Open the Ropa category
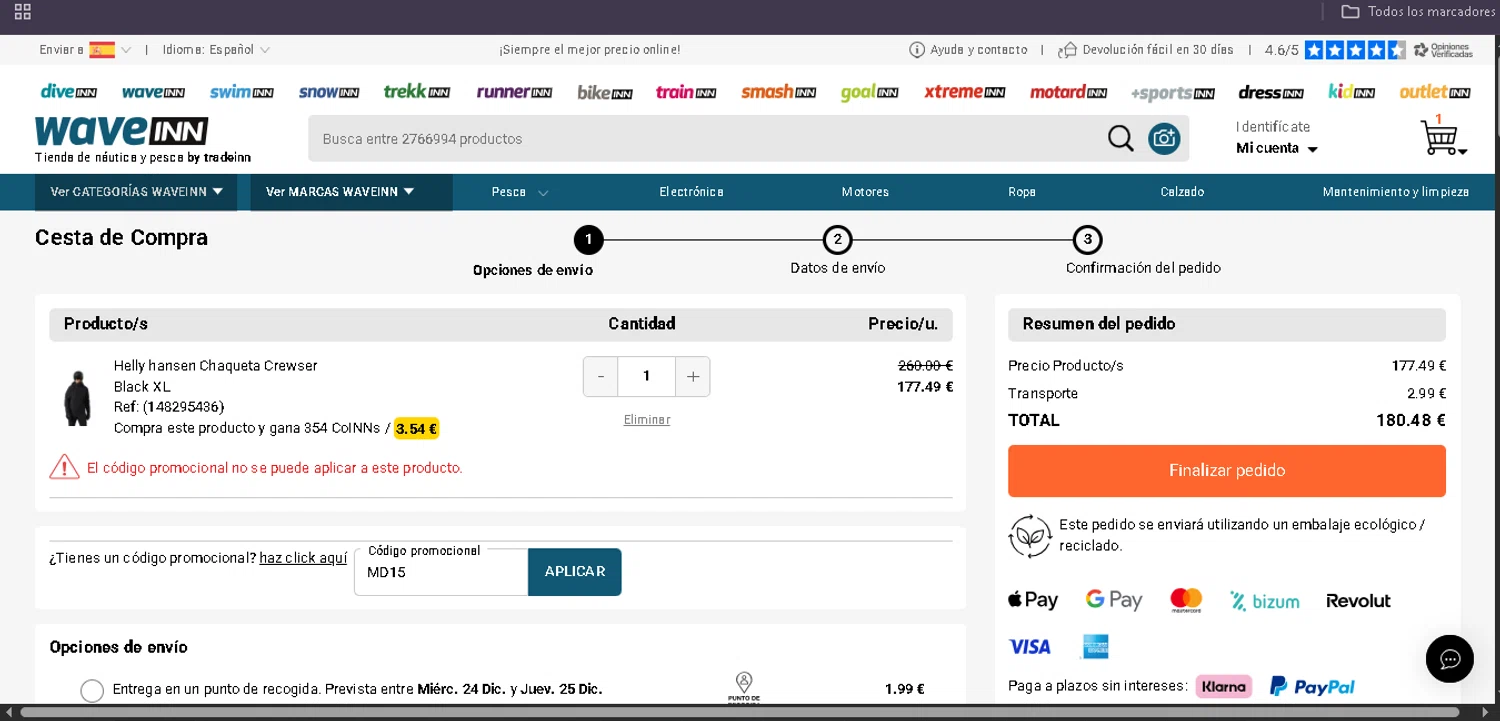Screen dimensions: 1500x721 coord(1022,192)
